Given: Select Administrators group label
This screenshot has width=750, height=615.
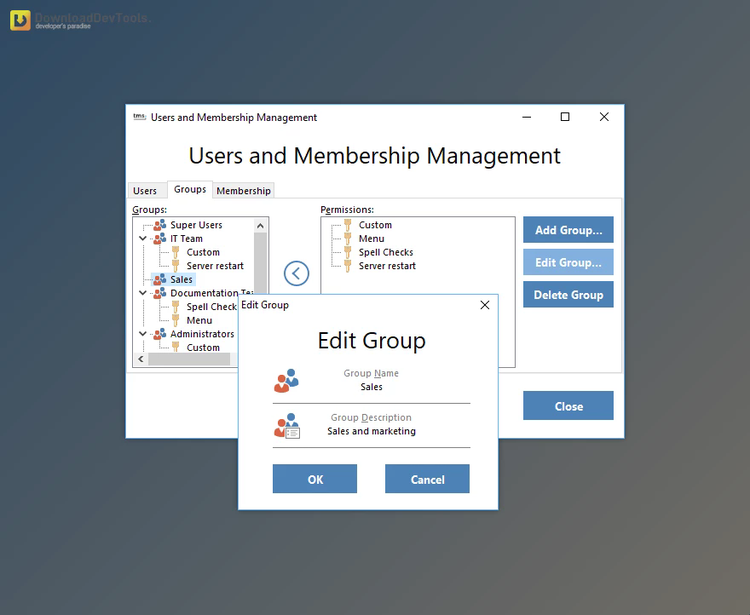Looking at the screenshot, I should coord(202,334).
